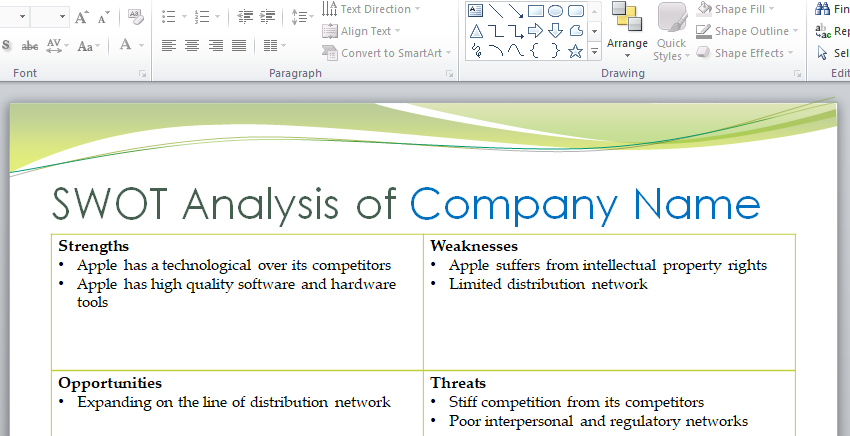Open Shape Fill options

[x=736, y=9]
